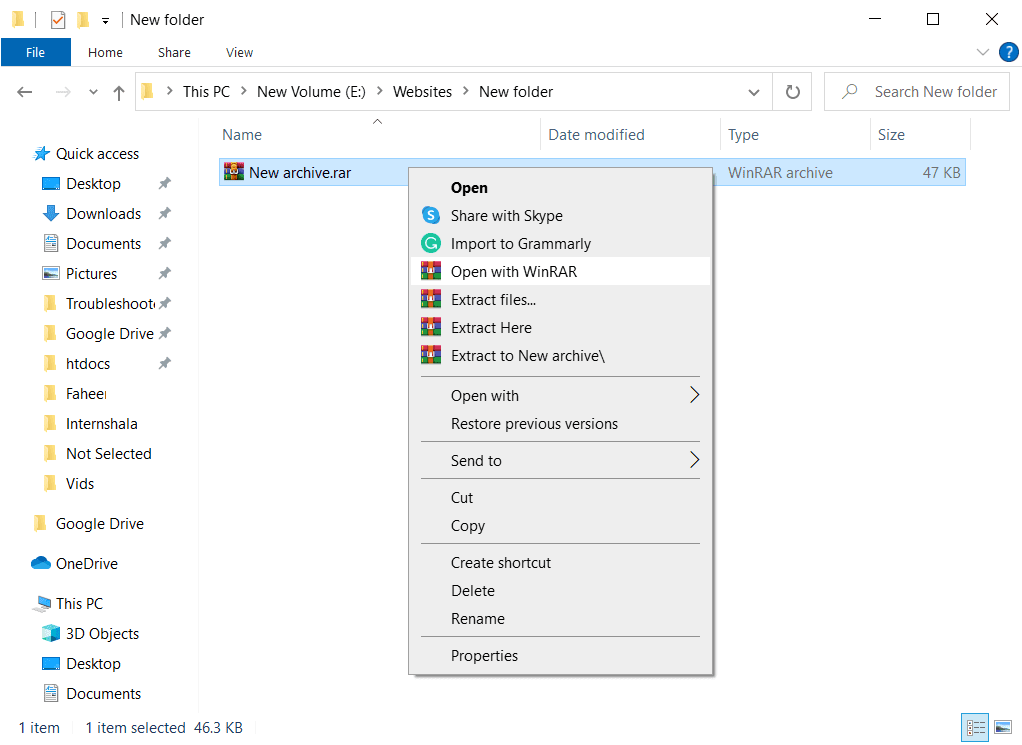Choose Create shortcut
The image size is (1022, 745).
(561, 562)
